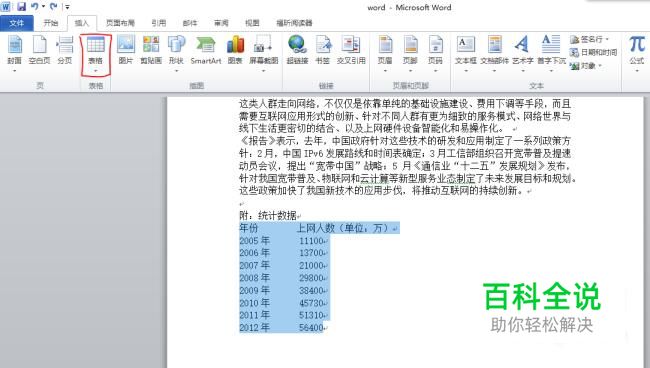Click the Word application icon in title bar
This screenshot has width=650, height=368.
[x=6, y=7]
